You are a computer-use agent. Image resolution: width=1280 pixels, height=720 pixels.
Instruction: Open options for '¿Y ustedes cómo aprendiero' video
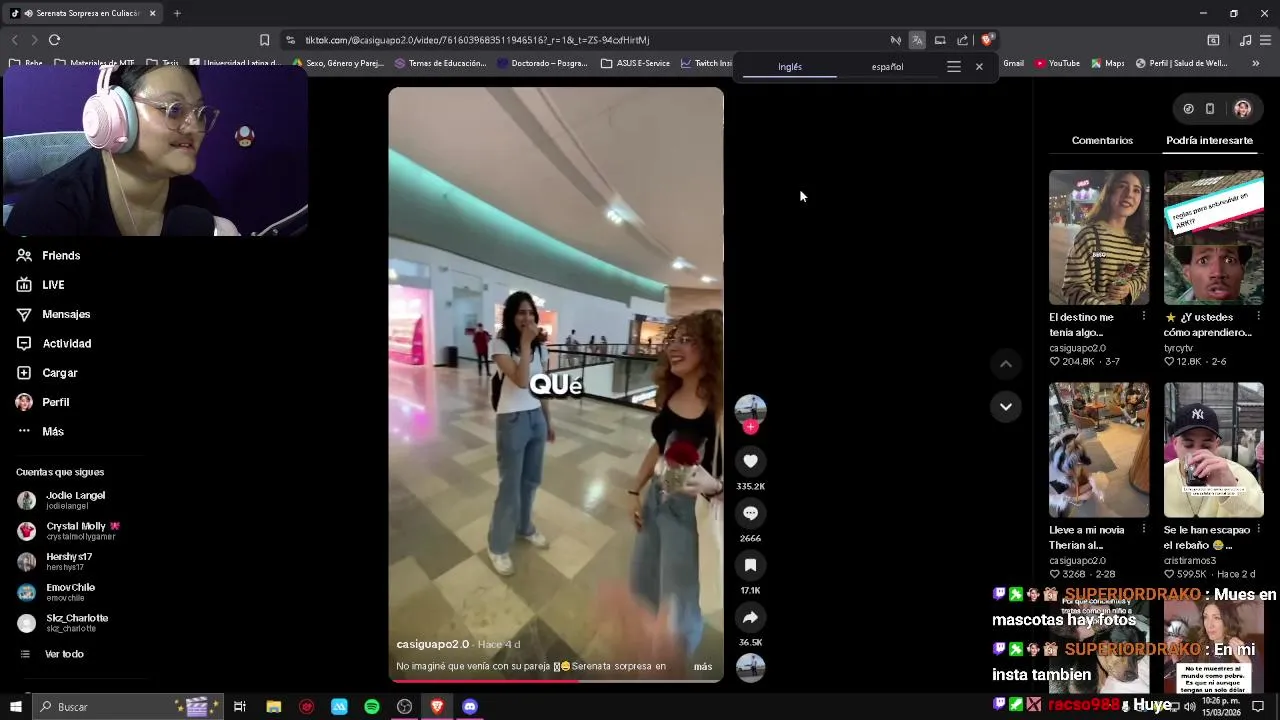coord(1258,316)
